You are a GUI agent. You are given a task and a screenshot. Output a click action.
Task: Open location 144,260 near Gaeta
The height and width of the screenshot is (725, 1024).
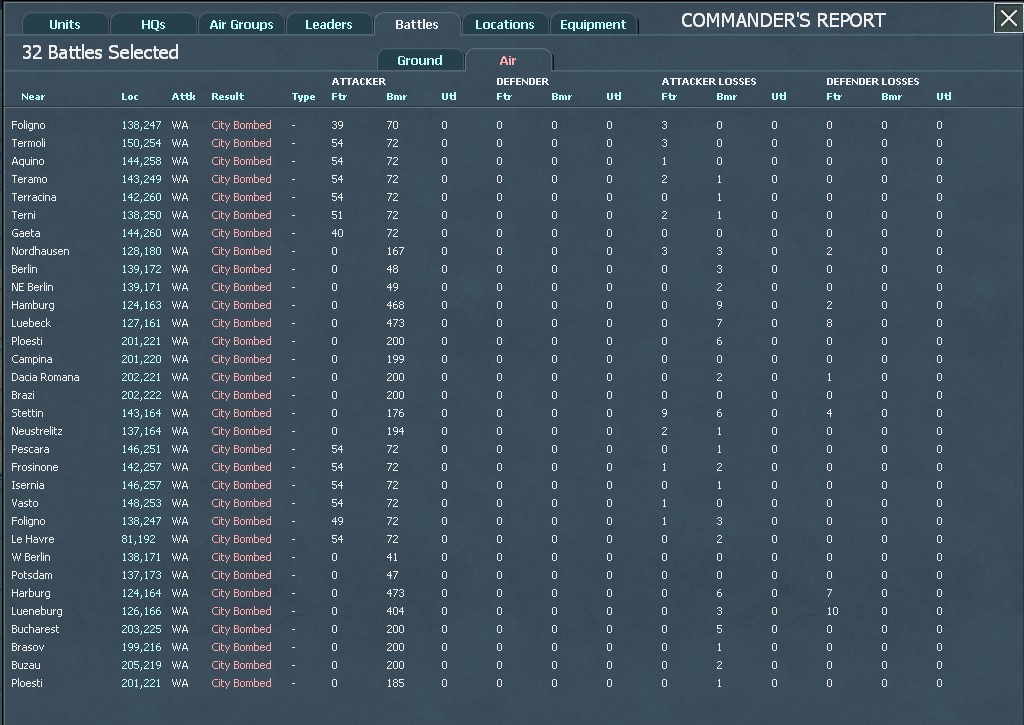pyautogui.click(x=141, y=233)
